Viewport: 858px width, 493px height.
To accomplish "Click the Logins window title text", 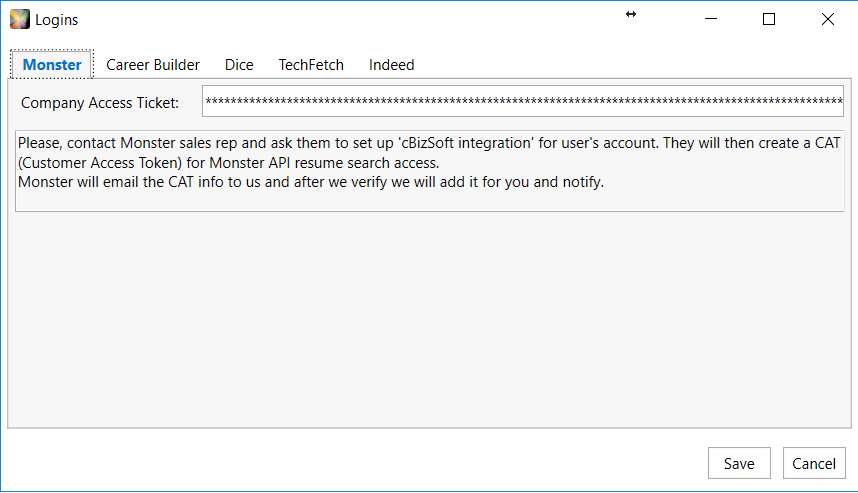I will click(56, 20).
